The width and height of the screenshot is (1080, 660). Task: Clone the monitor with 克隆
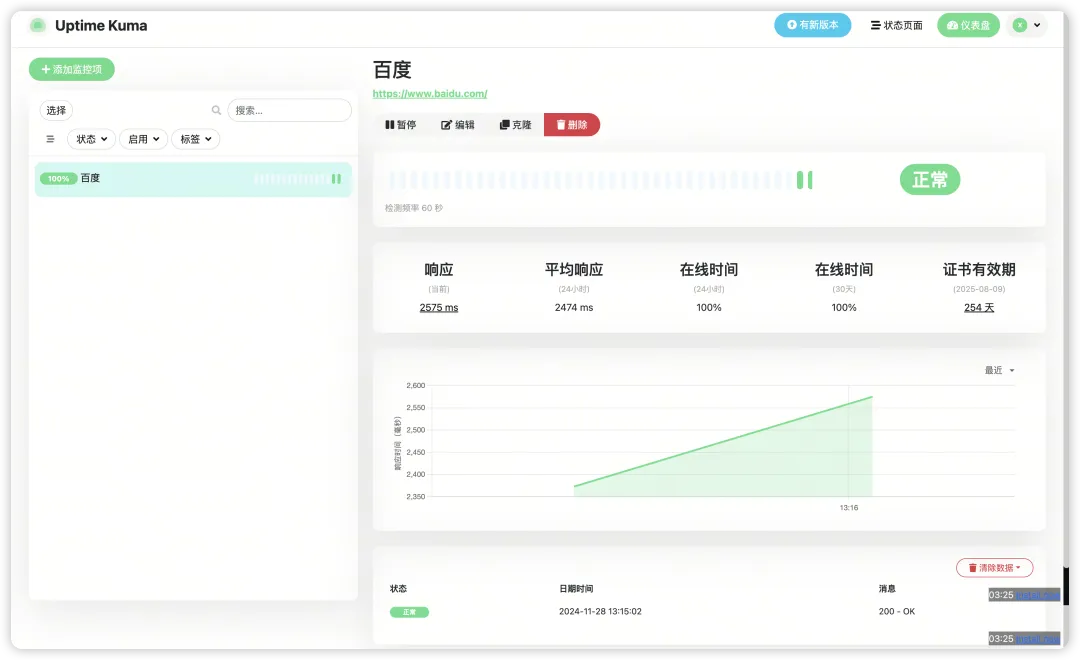pos(515,125)
